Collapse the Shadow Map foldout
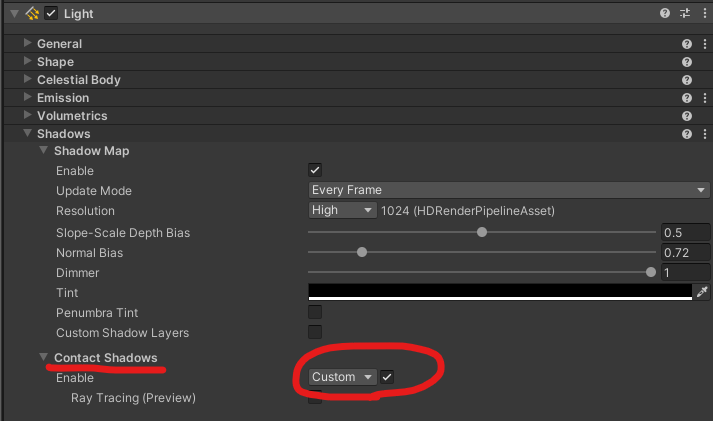Screen dimensions: 713x421 pos(43,151)
